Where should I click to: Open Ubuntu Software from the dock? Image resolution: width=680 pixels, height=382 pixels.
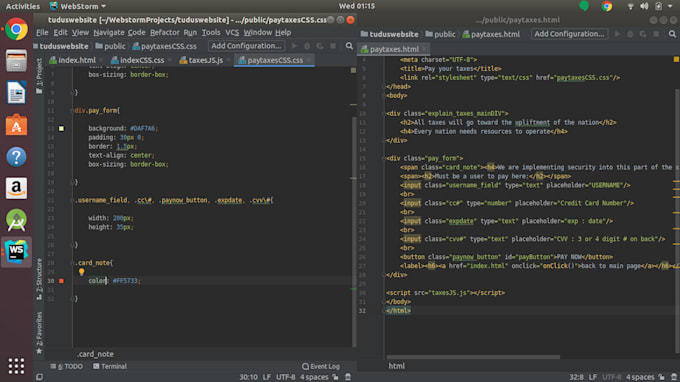tap(16, 124)
